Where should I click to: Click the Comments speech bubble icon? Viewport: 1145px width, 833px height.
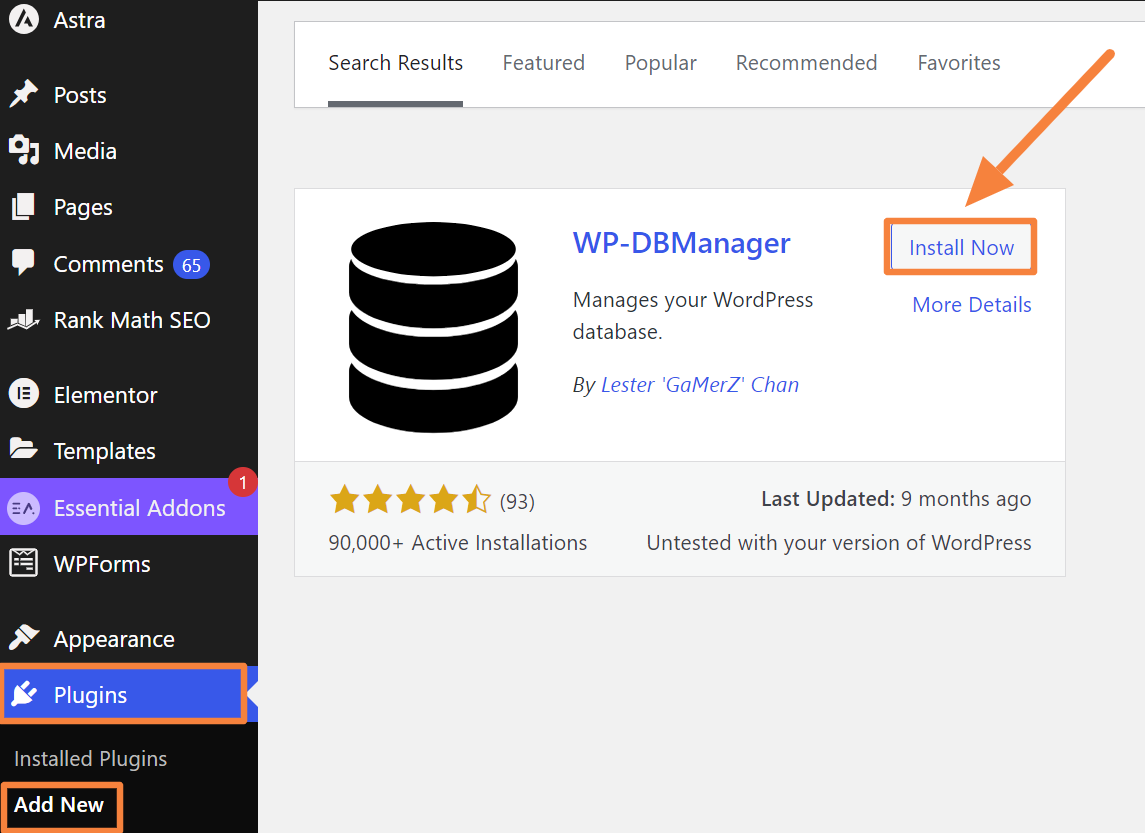click(x=23, y=263)
